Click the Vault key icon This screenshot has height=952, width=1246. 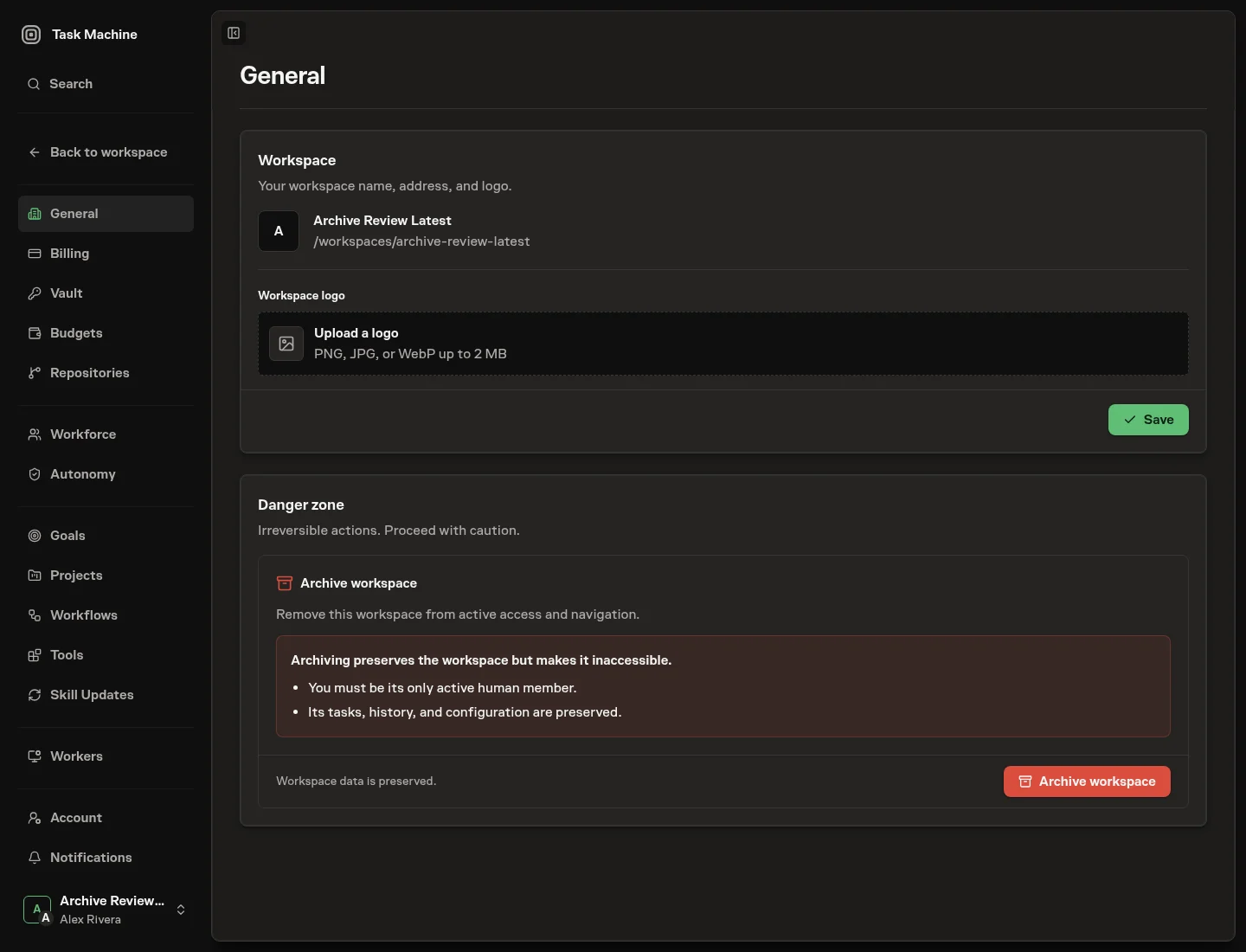point(35,293)
